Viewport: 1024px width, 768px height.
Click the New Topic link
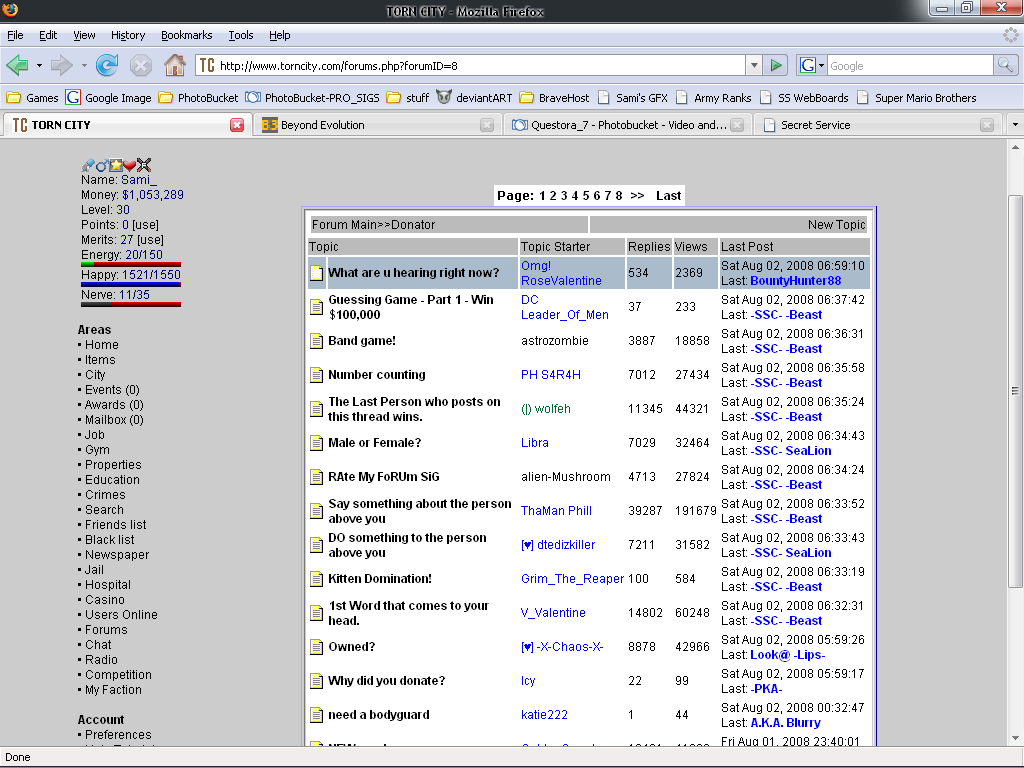coord(836,225)
